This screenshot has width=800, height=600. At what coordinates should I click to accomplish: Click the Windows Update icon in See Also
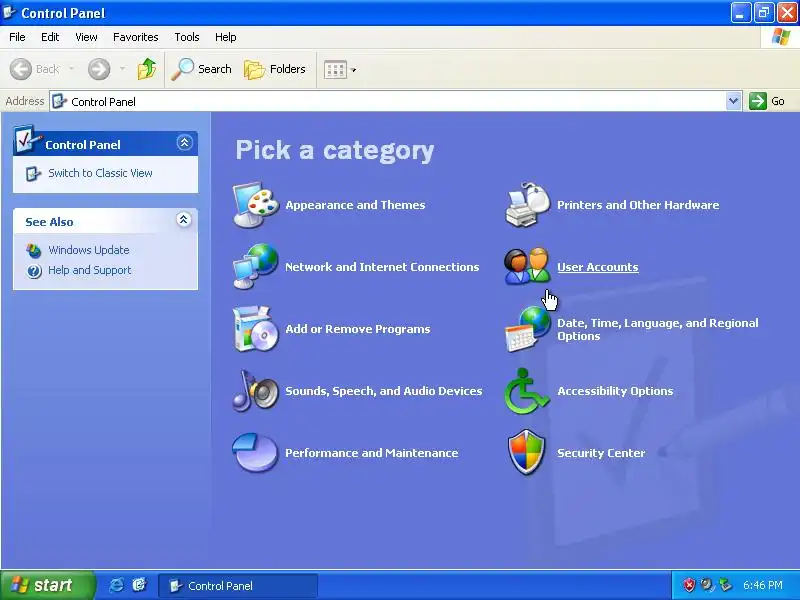point(34,250)
